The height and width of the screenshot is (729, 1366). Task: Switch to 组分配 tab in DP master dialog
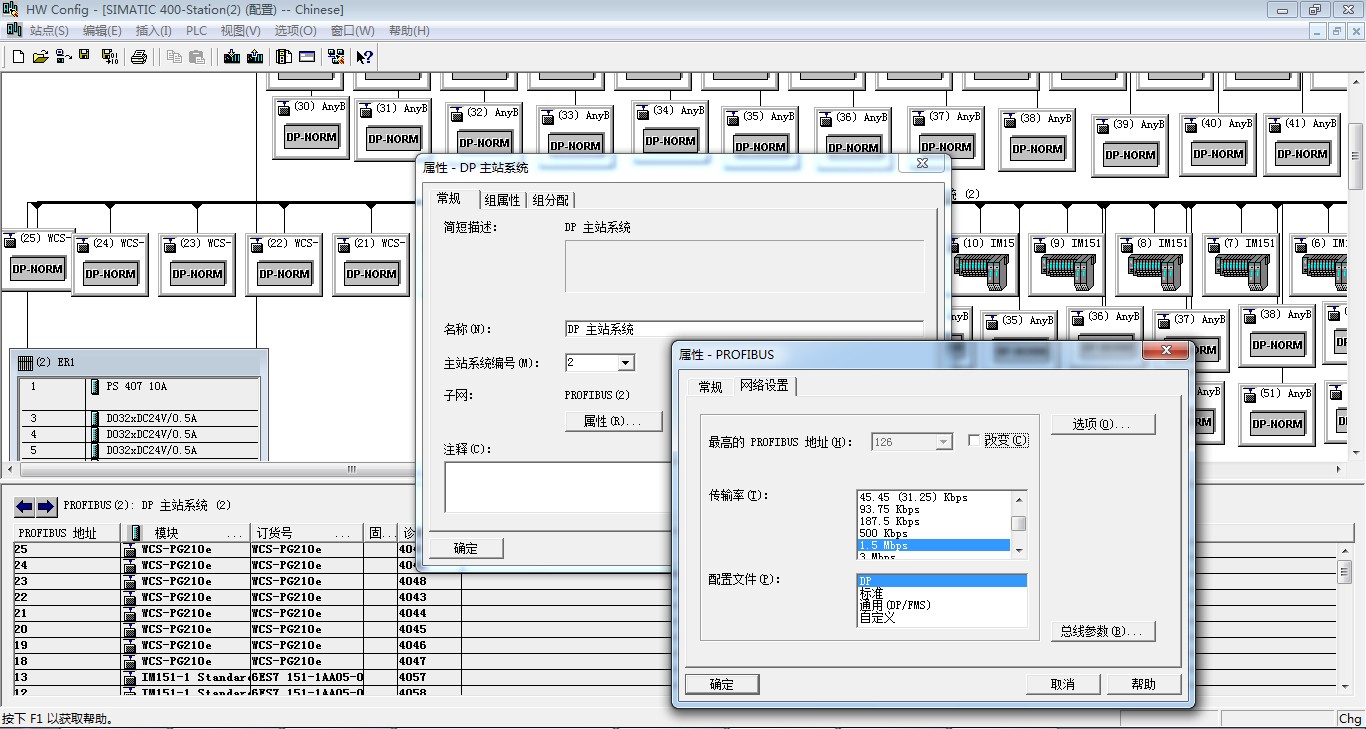tap(551, 200)
